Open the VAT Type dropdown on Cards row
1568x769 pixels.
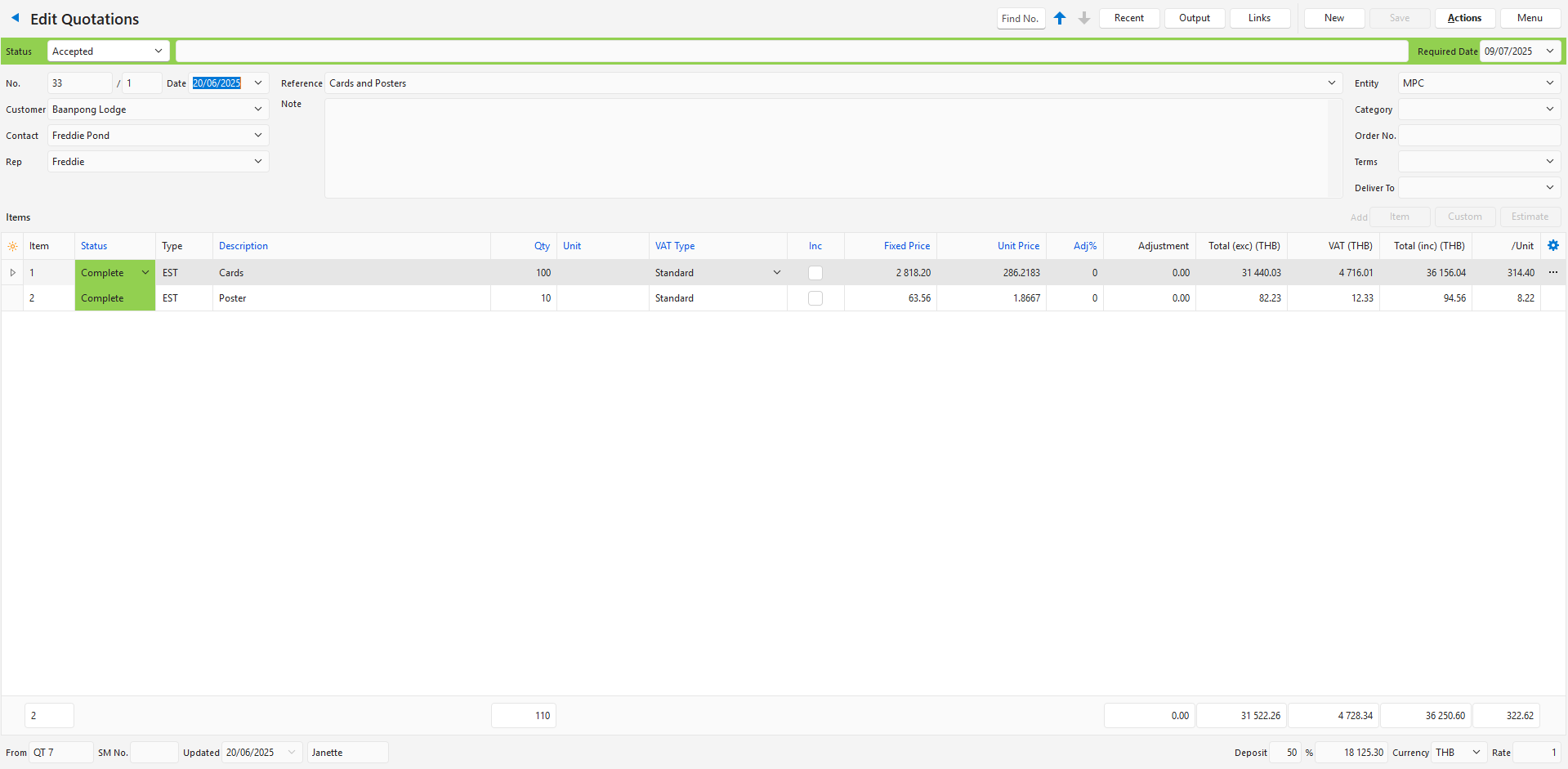click(x=776, y=273)
